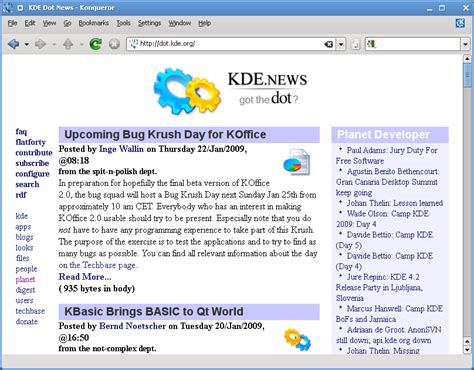Screen dimensions: 474x370
Task: Click the search provider icon in search box
Action: point(372,44)
